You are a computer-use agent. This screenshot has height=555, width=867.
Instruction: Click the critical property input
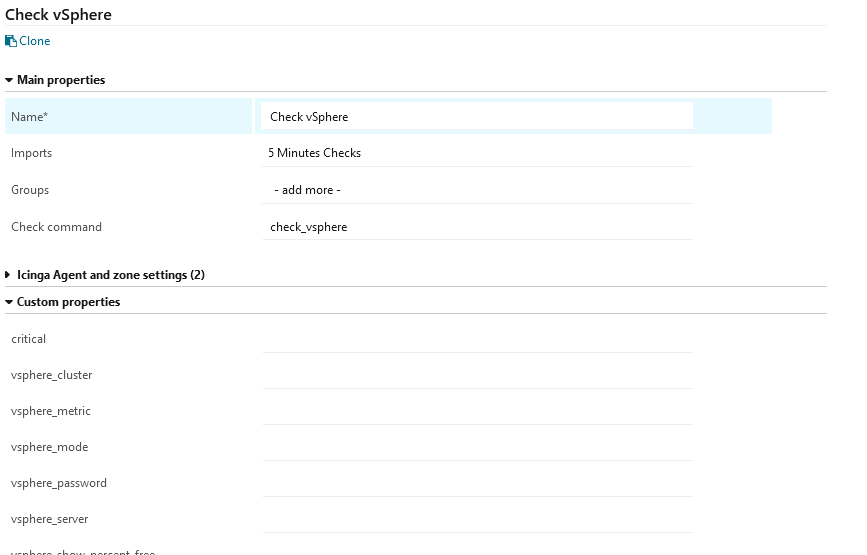click(x=477, y=339)
